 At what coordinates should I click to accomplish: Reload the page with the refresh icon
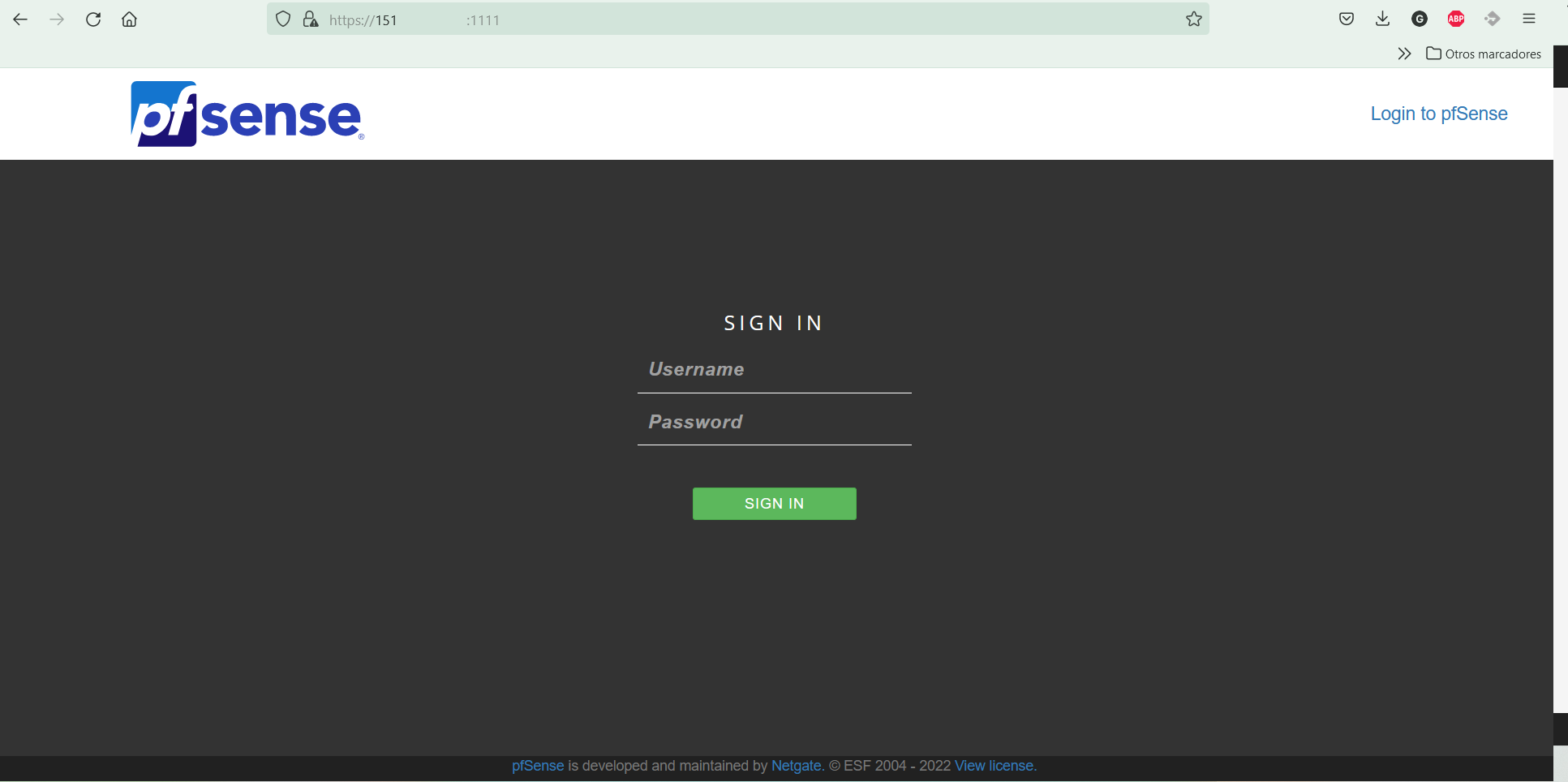(93, 19)
